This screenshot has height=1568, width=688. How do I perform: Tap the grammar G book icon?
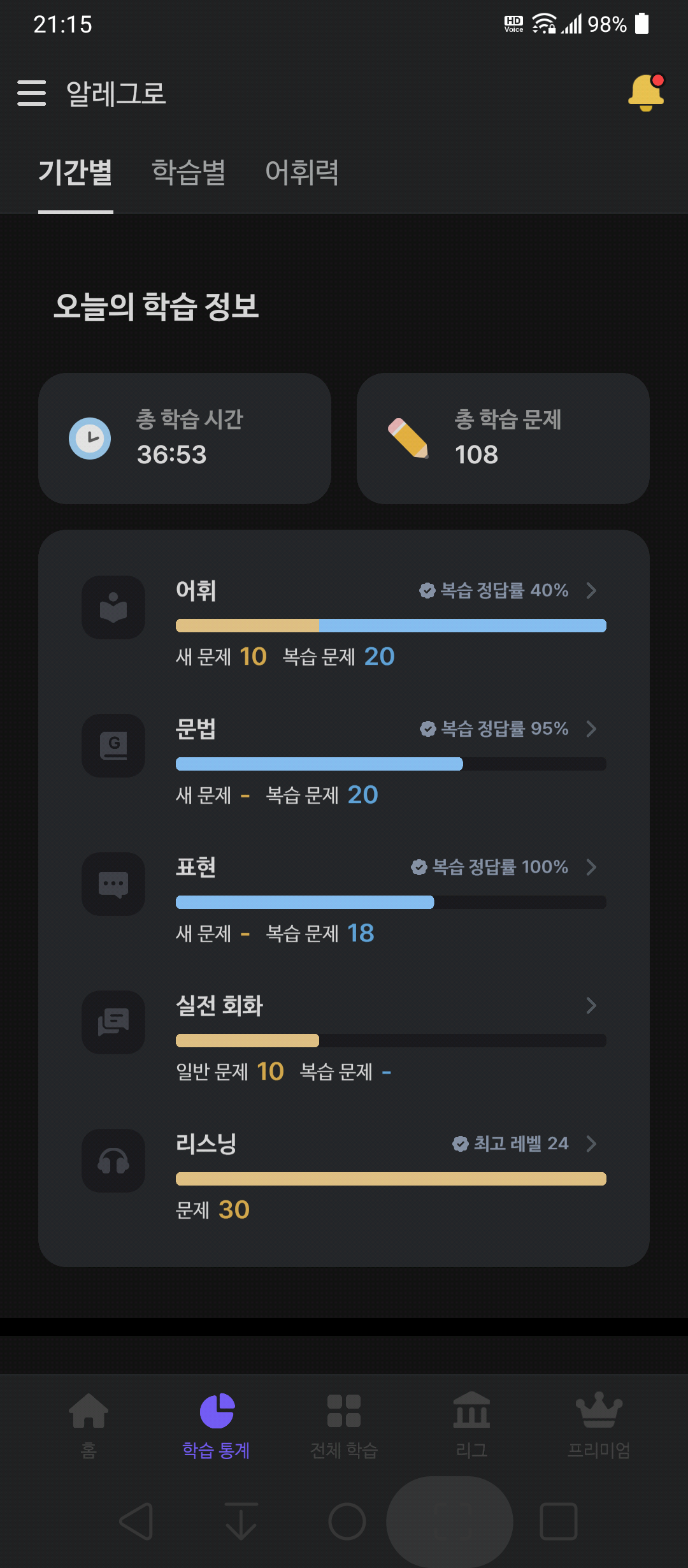(x=113, y=746)
